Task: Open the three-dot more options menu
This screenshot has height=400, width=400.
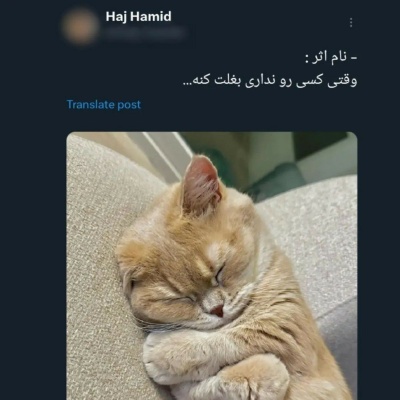Action: pyautogui.click(x=351, y=23)
